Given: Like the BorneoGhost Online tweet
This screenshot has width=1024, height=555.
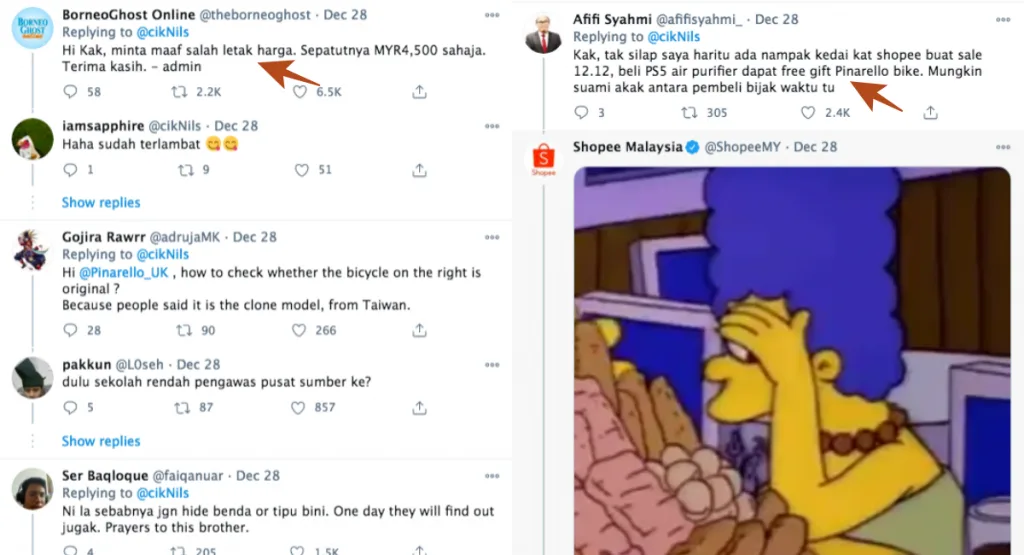Looking at the screenshot, I should tap(300, 92).
